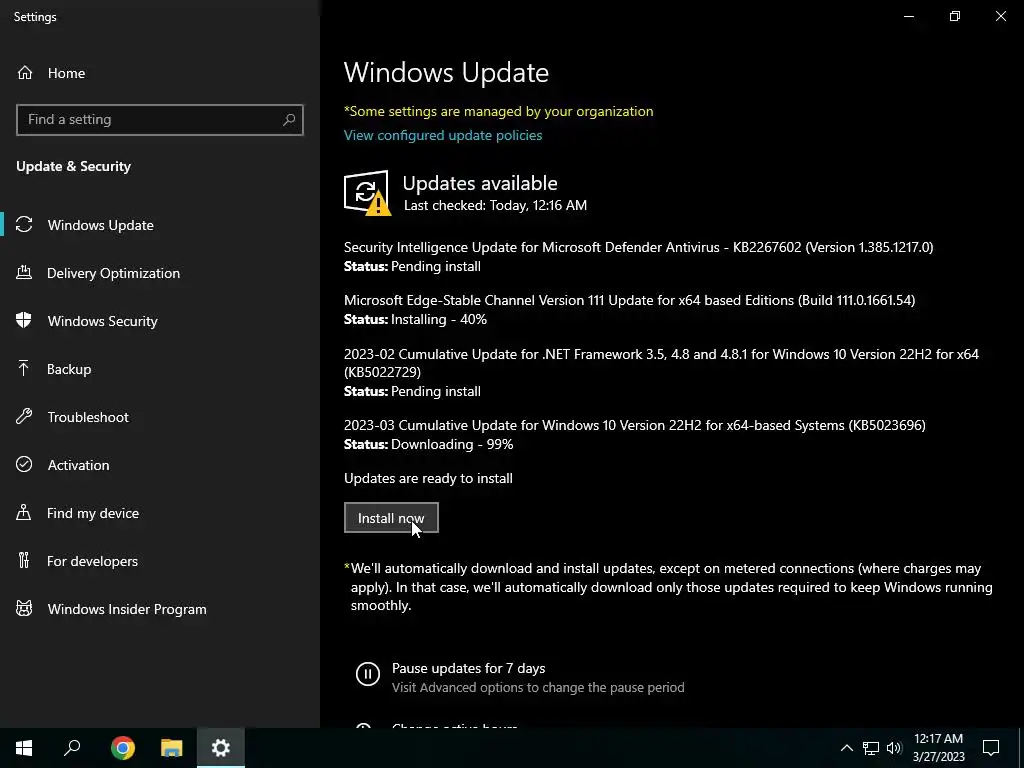Image resolution: width=1024 pixels, height=768 pixels.
Task: Open taskbar search
Action: coord(72,748)
